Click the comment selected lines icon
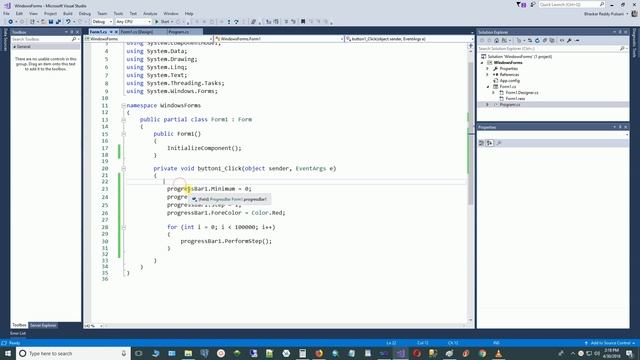 click(286, 22)
